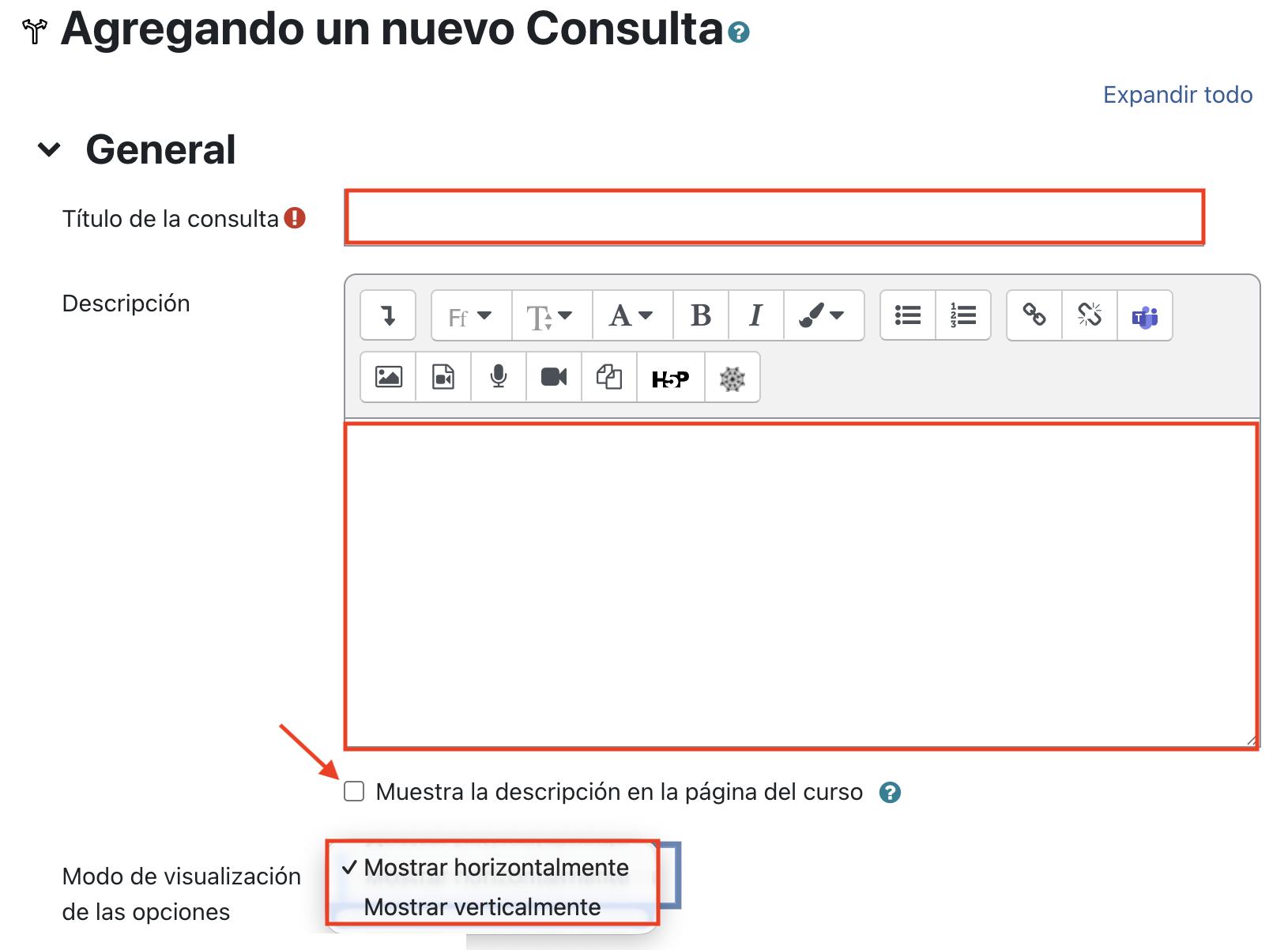The width and height of the screenshot is (1288, 950).
Task: Click the Microsoft Teams meeting icon
Action: click(1145, 315)
